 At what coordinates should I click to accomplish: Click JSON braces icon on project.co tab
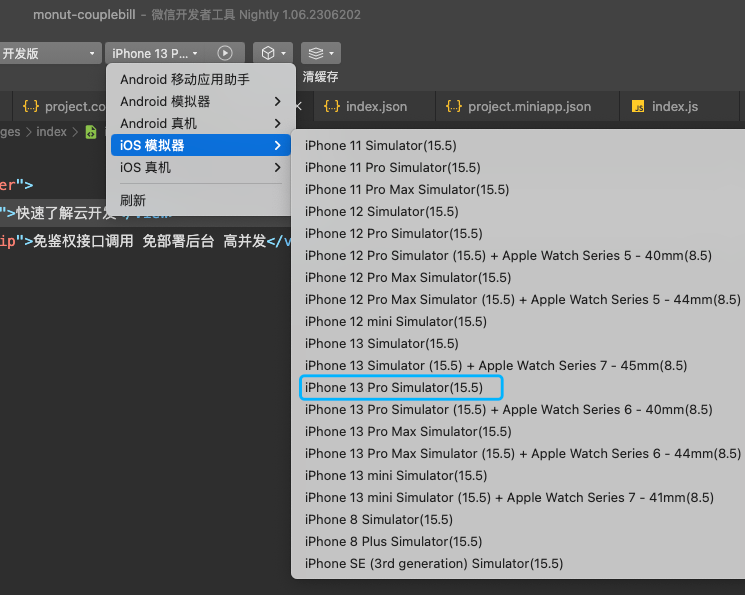click(31, 106)
